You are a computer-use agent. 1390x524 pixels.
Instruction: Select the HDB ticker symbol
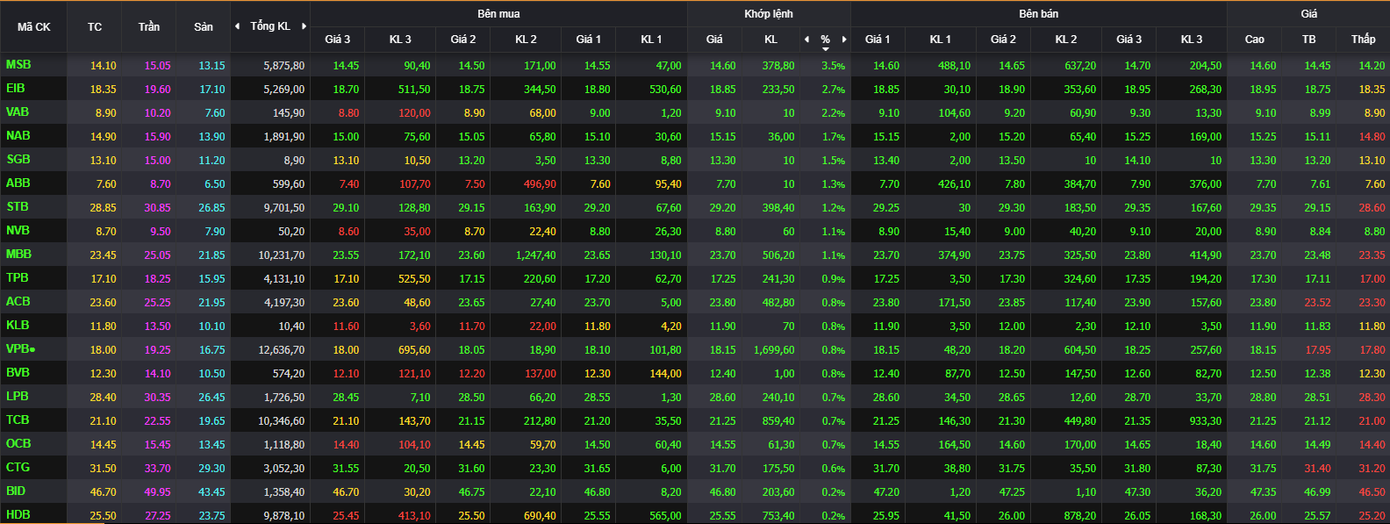(17, 515)
